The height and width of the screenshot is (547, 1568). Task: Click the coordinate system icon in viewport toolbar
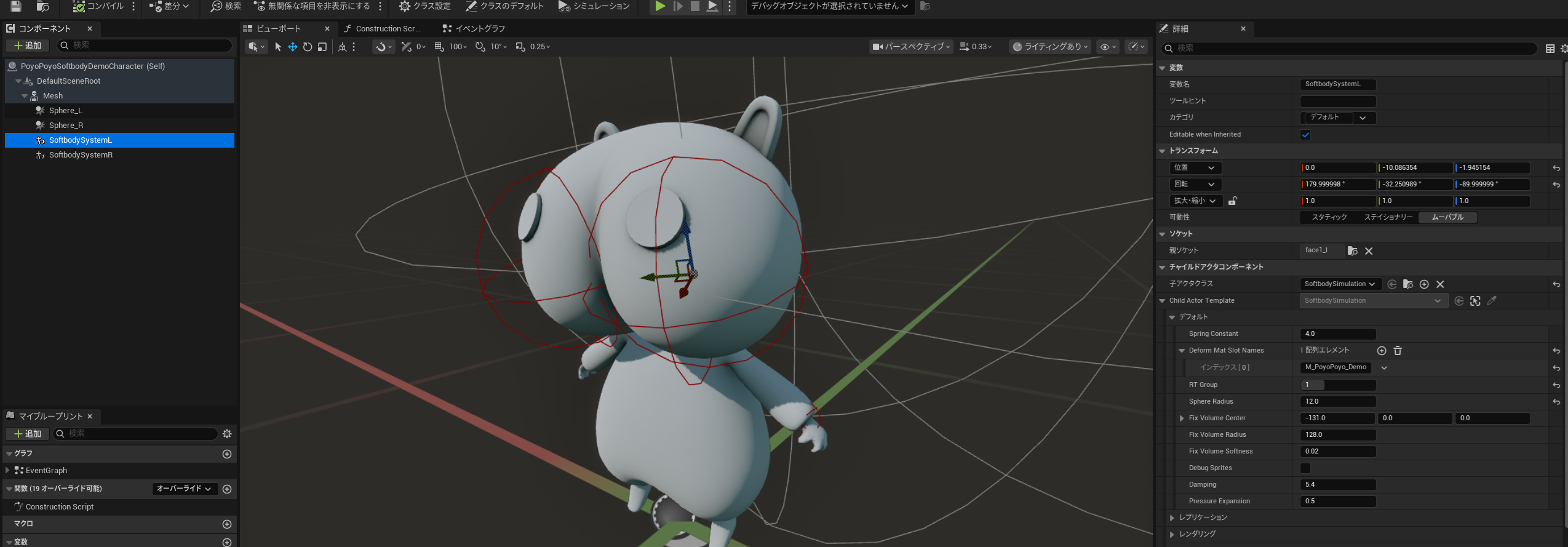pyautogui.click(x=343, y=47)
